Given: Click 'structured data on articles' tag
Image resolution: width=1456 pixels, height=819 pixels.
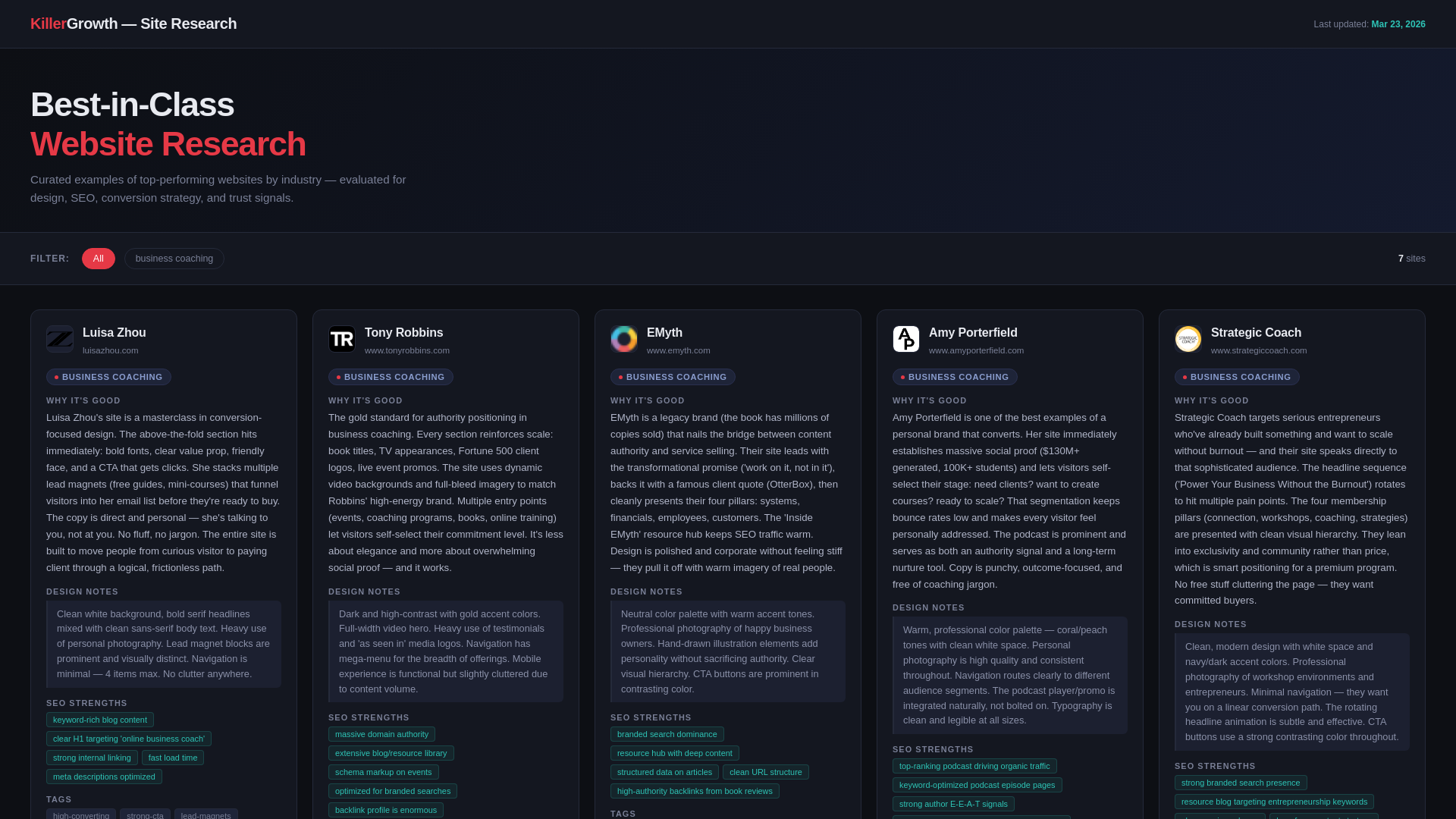Looking at the screenshot, I should [x=664, y=772].
